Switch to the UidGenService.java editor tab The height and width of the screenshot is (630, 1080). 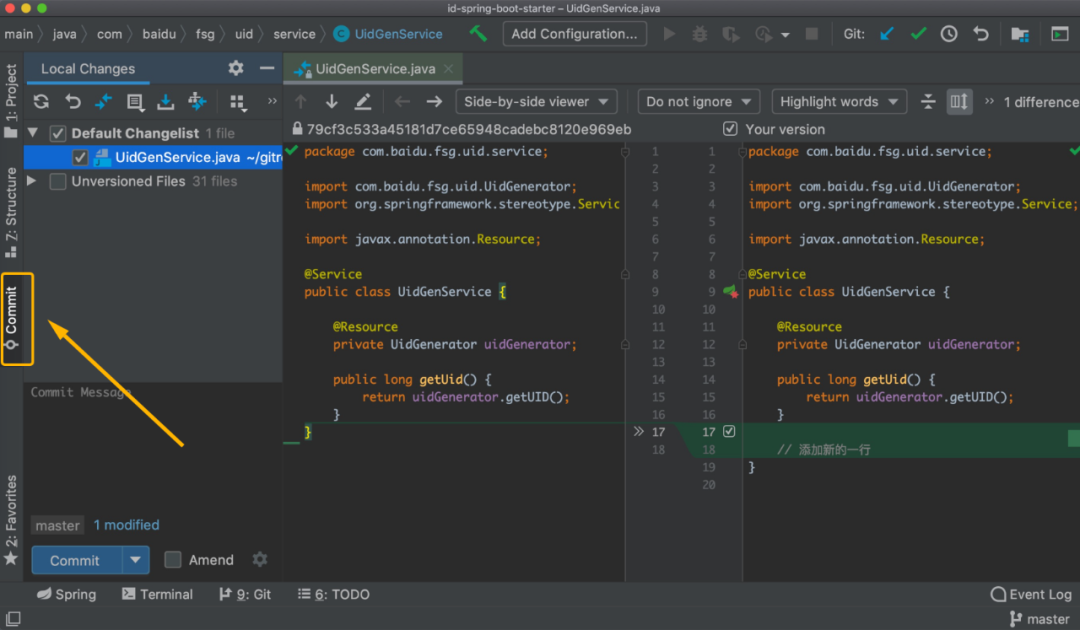pyautogui.click(x=373, y=70)
